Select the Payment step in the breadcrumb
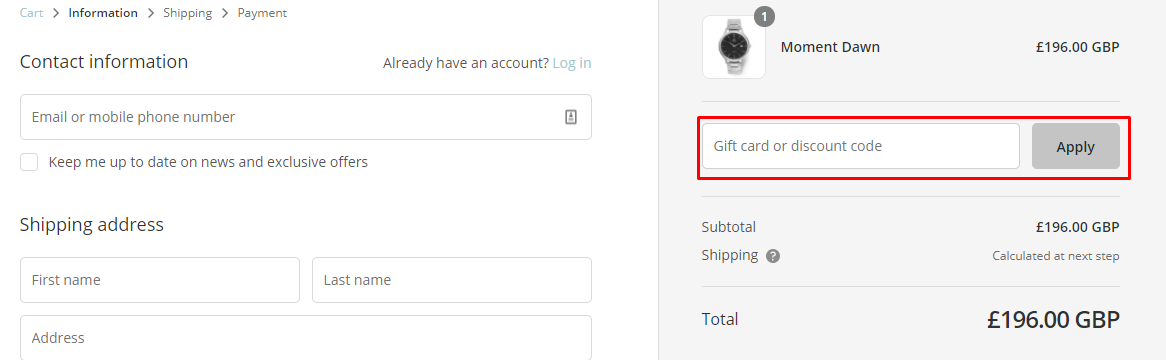 coord(262,13)
